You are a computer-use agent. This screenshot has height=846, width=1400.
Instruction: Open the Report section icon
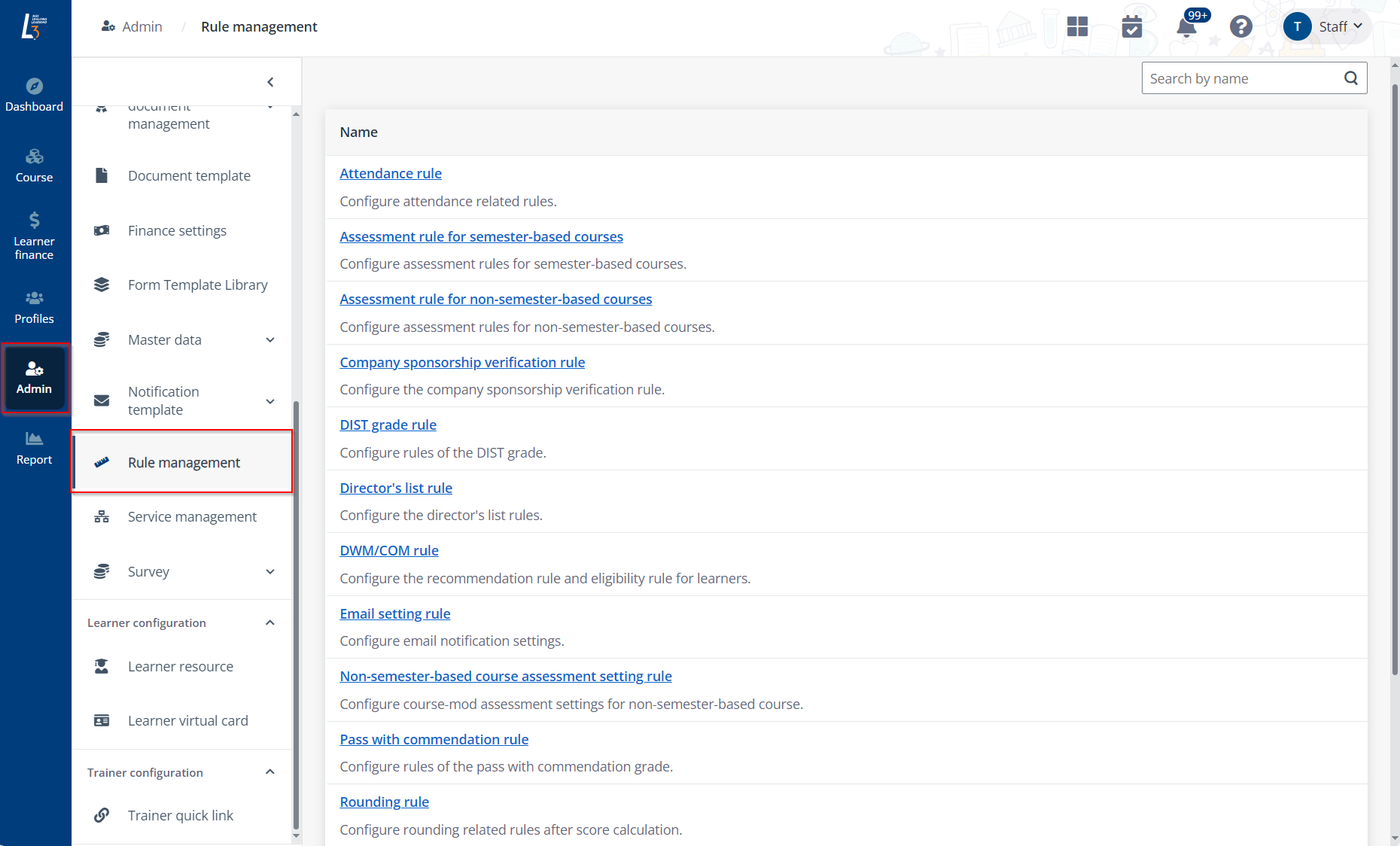[x=35, y=448]
